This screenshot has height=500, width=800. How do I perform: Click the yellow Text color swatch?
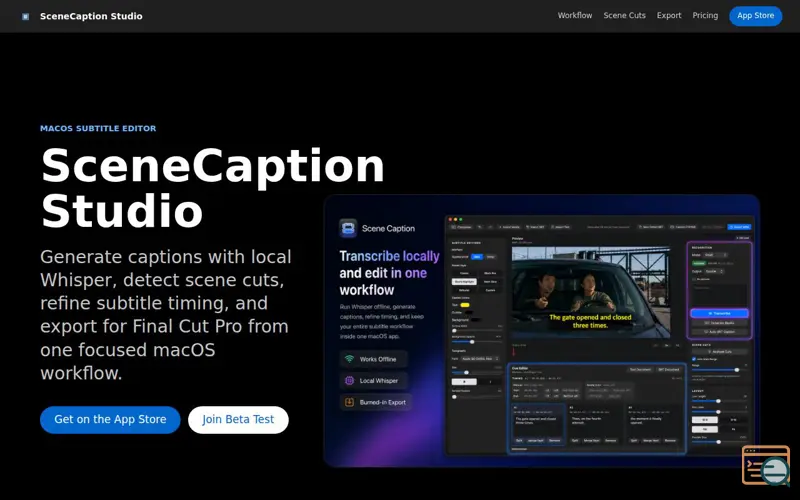(x=465, y=305)
